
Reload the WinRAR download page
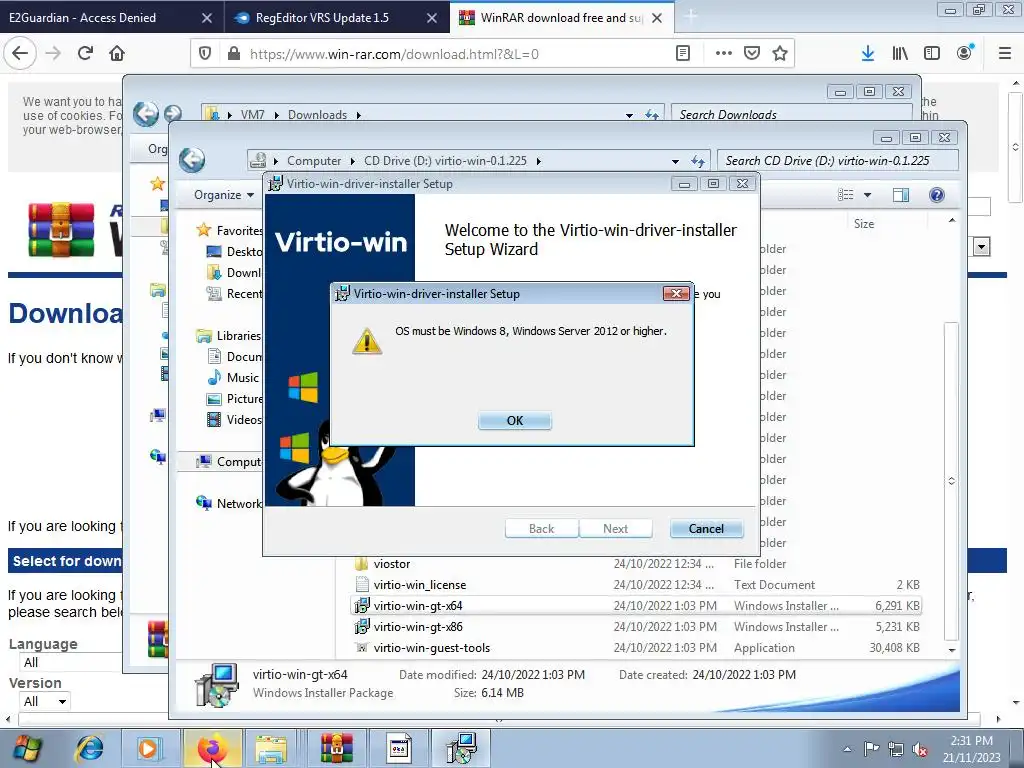85,54
